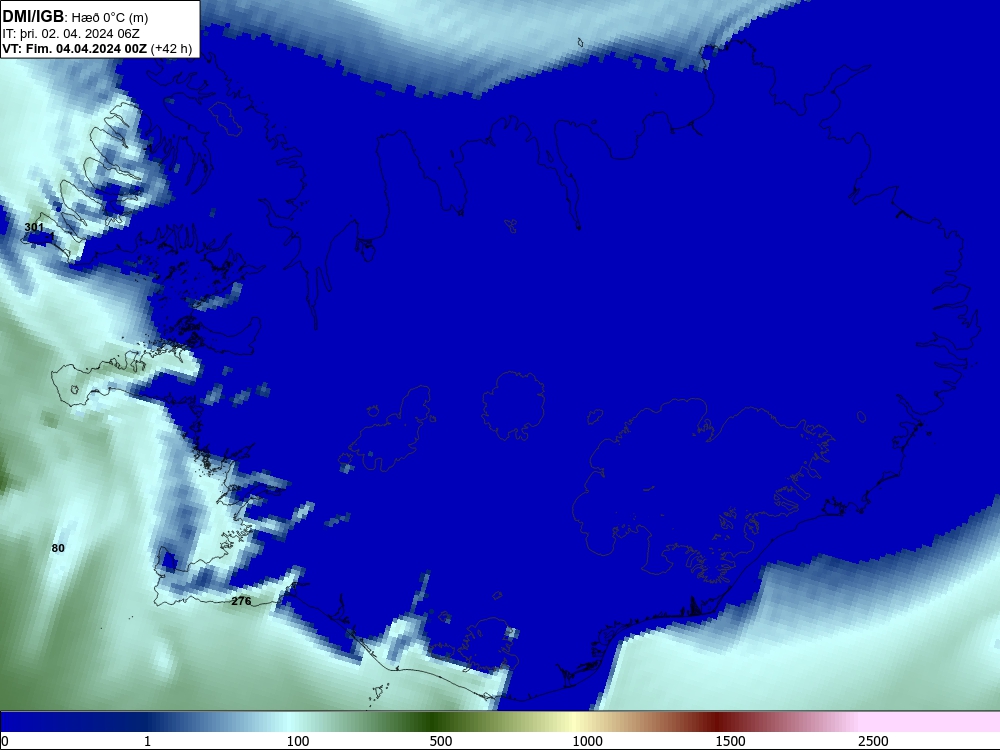Click the 2500 label on the color scale
Image resolution: width=1000 pixels, height=750 pixels.
tap(873, 741)
